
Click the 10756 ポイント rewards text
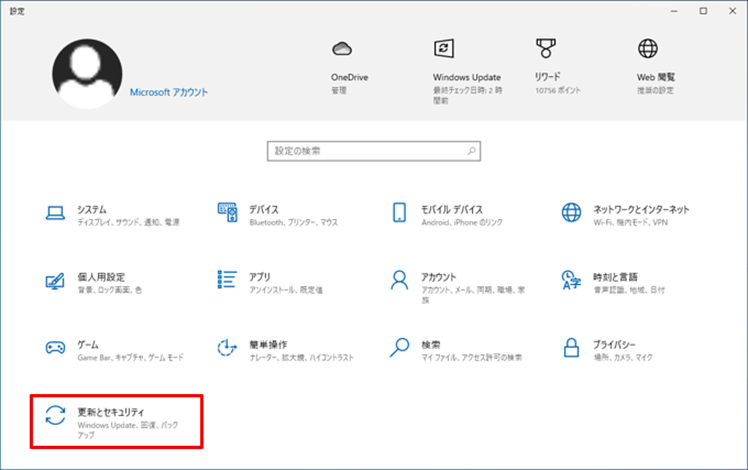pyautogui.click(x=558, y=91)
